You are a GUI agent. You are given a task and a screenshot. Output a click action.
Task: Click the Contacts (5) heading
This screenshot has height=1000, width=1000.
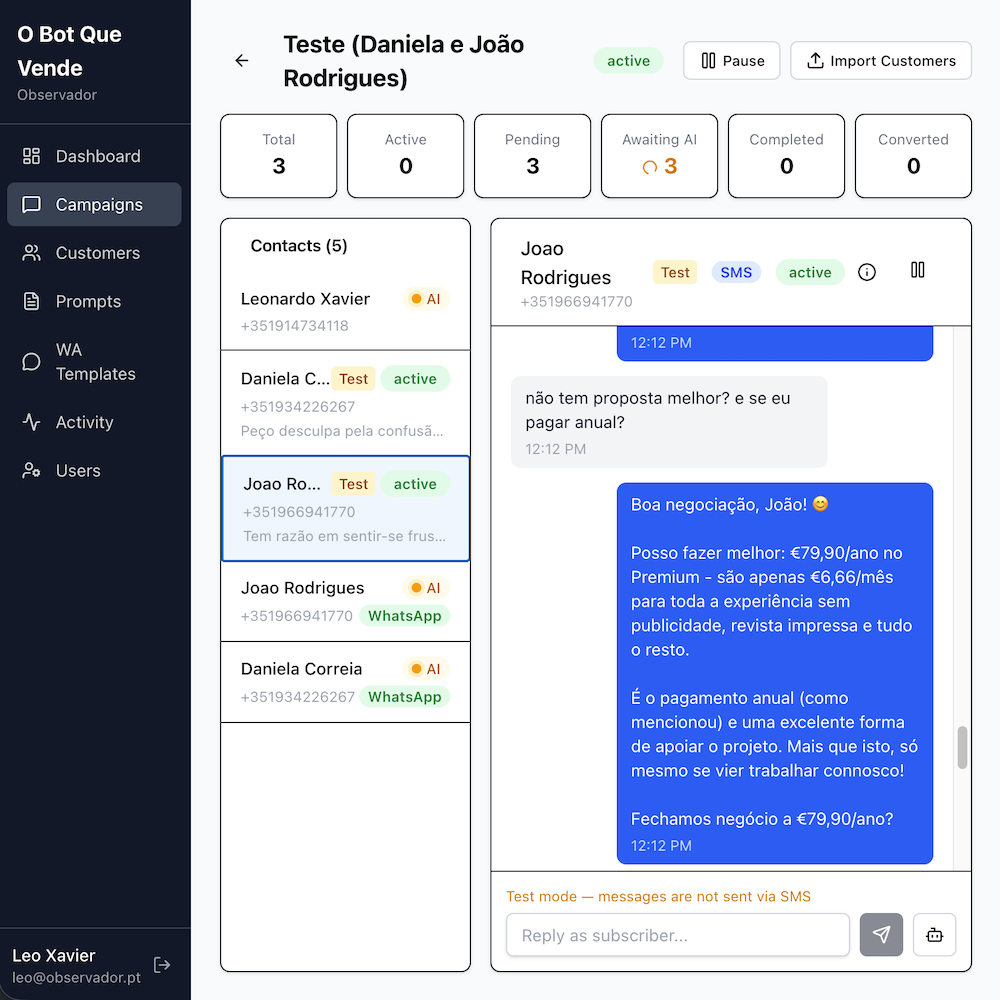click(299, 246)
